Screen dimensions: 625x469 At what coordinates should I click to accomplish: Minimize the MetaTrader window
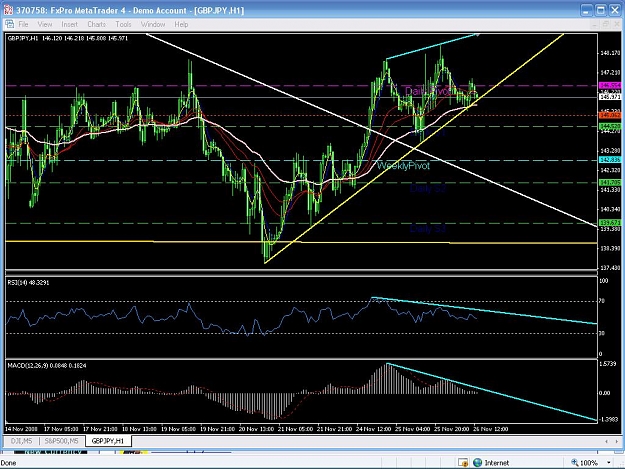[x=586, y=10]
